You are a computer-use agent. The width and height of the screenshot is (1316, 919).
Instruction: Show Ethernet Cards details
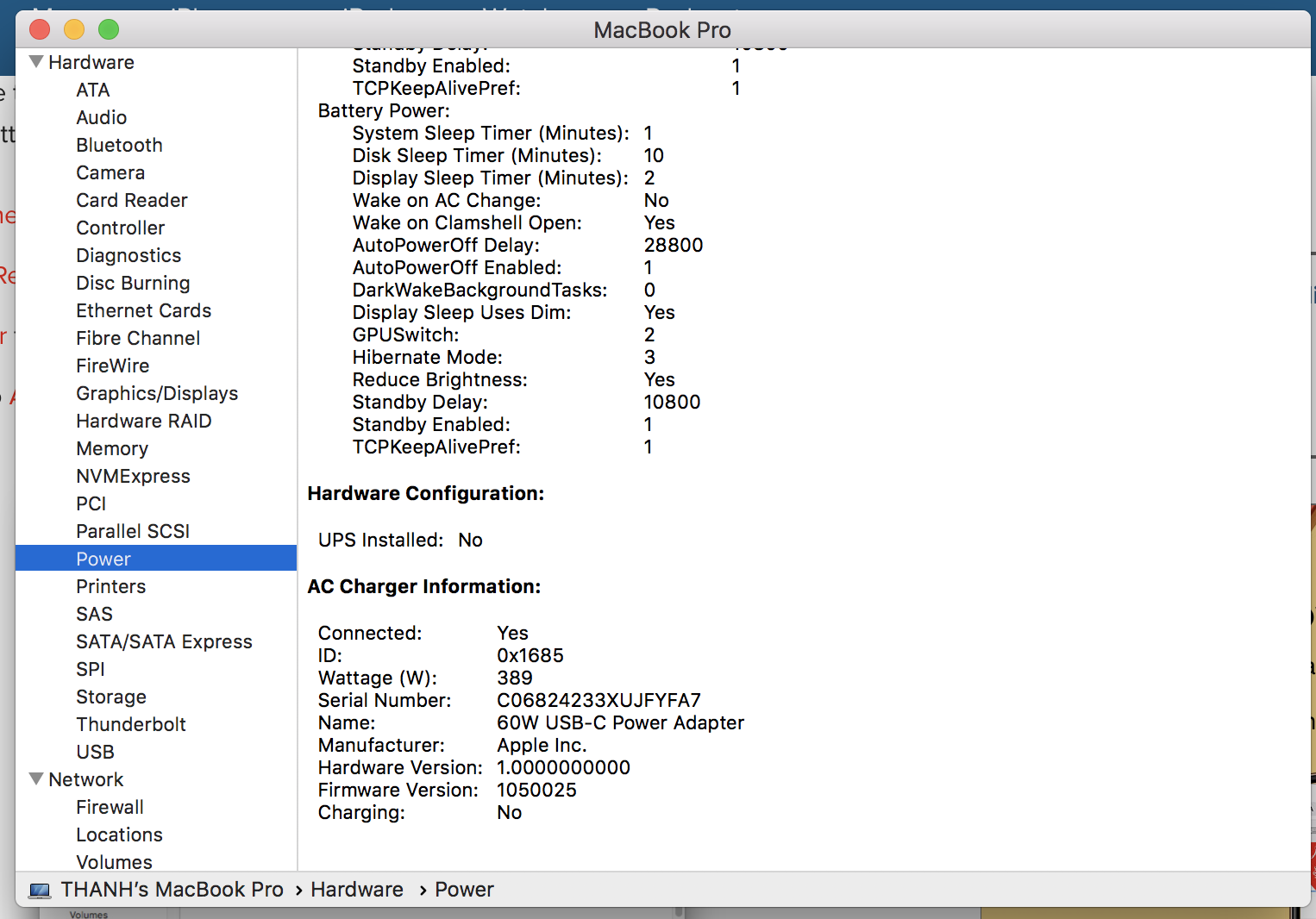click(x=144, y=310)
